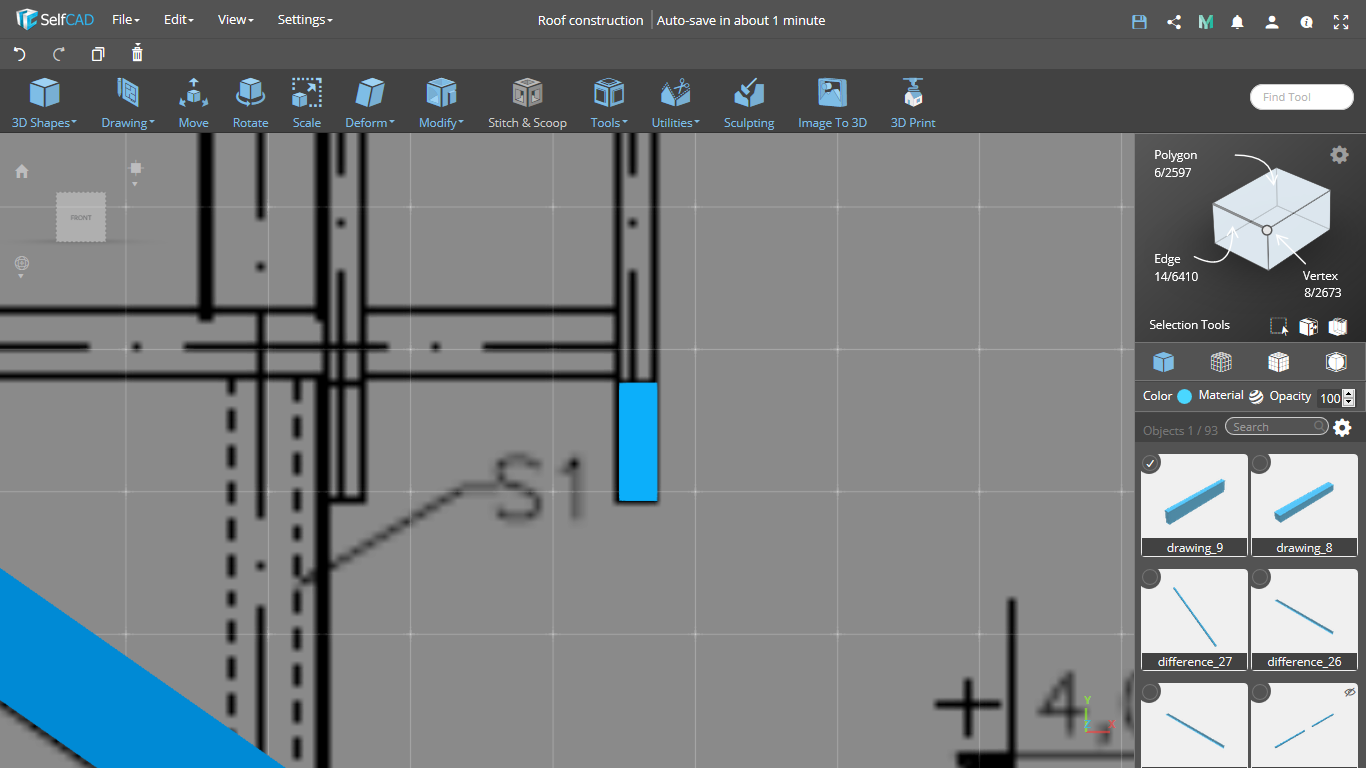Open the pivot options dropdown arrow
Image resolution: width=1366 pixels, height=768 pixels.
tap(135, 184)
